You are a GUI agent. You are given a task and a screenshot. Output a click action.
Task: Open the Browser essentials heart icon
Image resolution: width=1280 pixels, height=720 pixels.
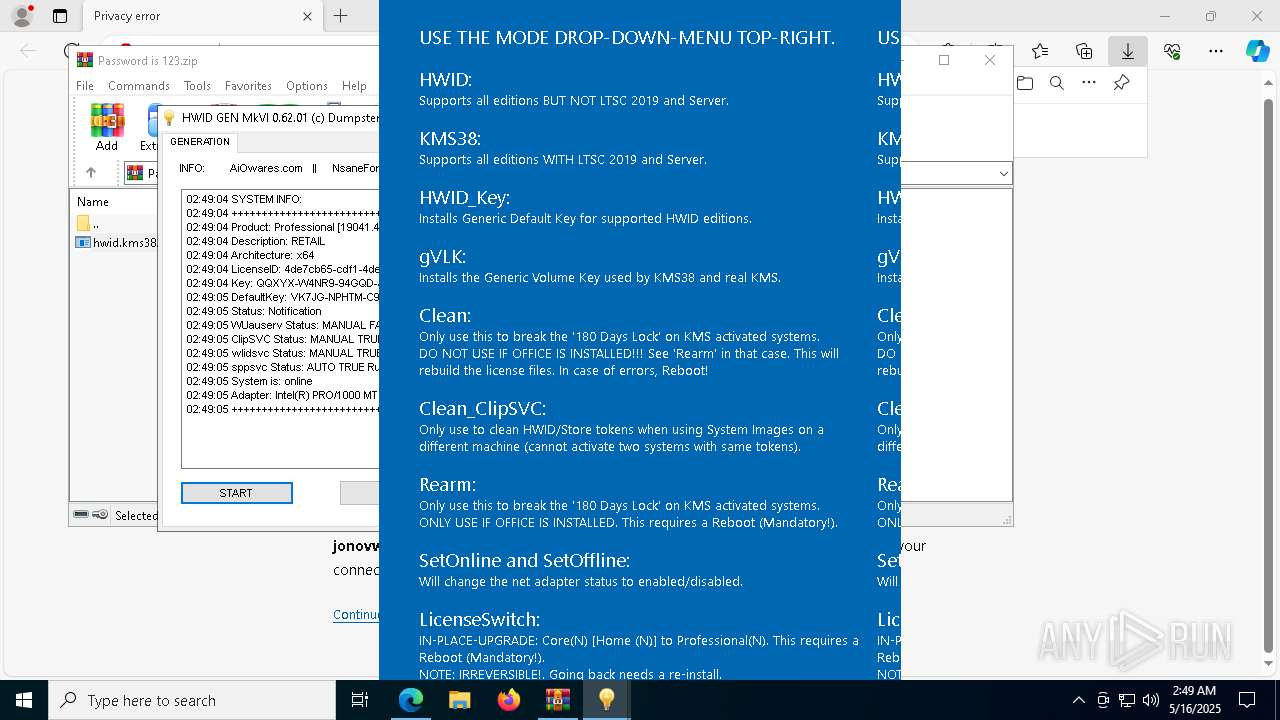(1172, 51)
